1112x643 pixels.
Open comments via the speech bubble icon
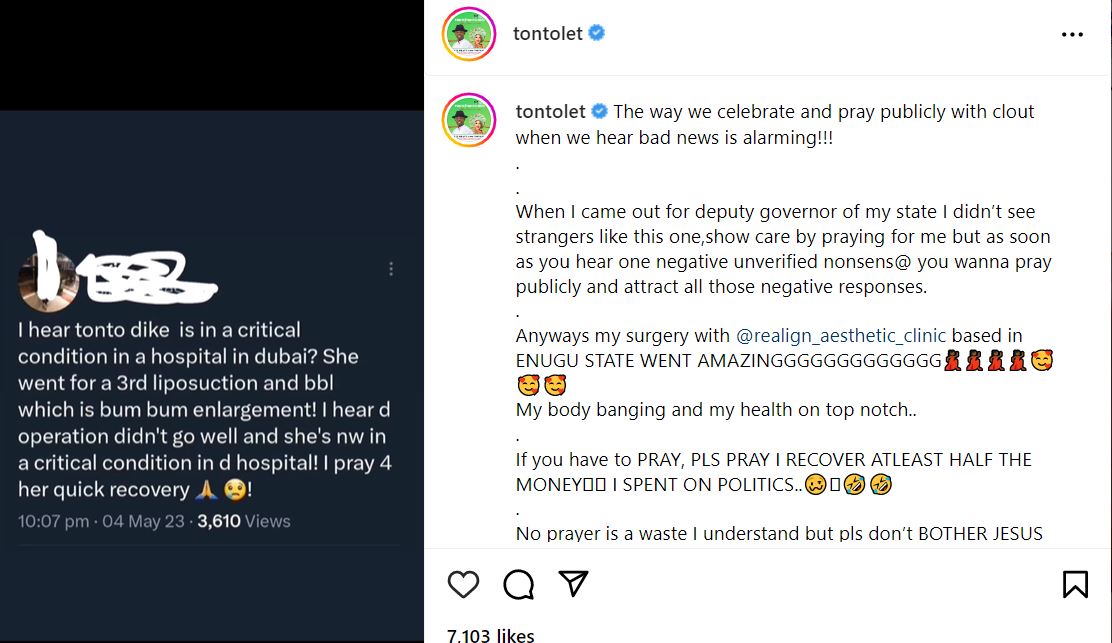pyautogui.click(x=518, y=584)
